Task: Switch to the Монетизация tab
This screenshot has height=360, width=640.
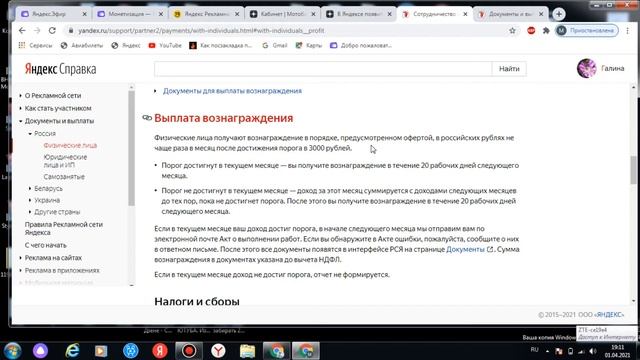Action: tap(130, 14)
